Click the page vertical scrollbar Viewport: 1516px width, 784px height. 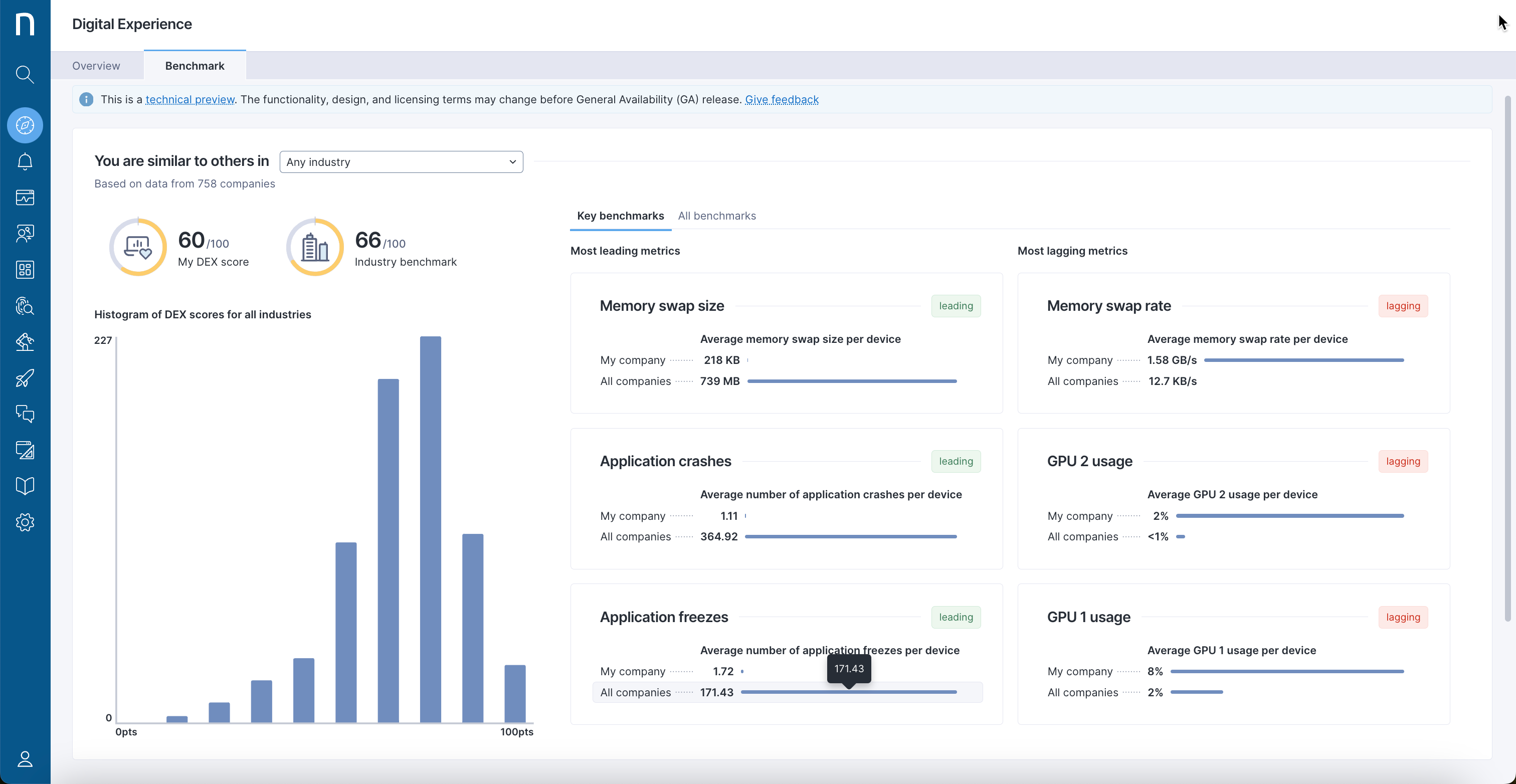point(1508,358)
